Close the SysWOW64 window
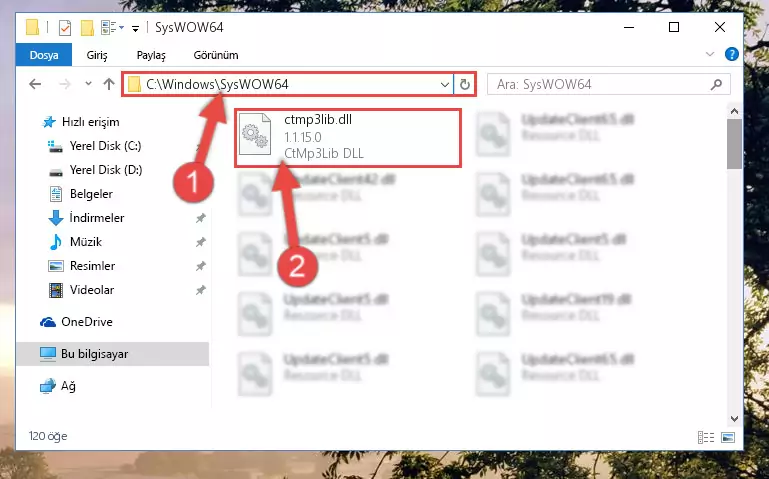The image size is (769, 479). click(719, 27)
